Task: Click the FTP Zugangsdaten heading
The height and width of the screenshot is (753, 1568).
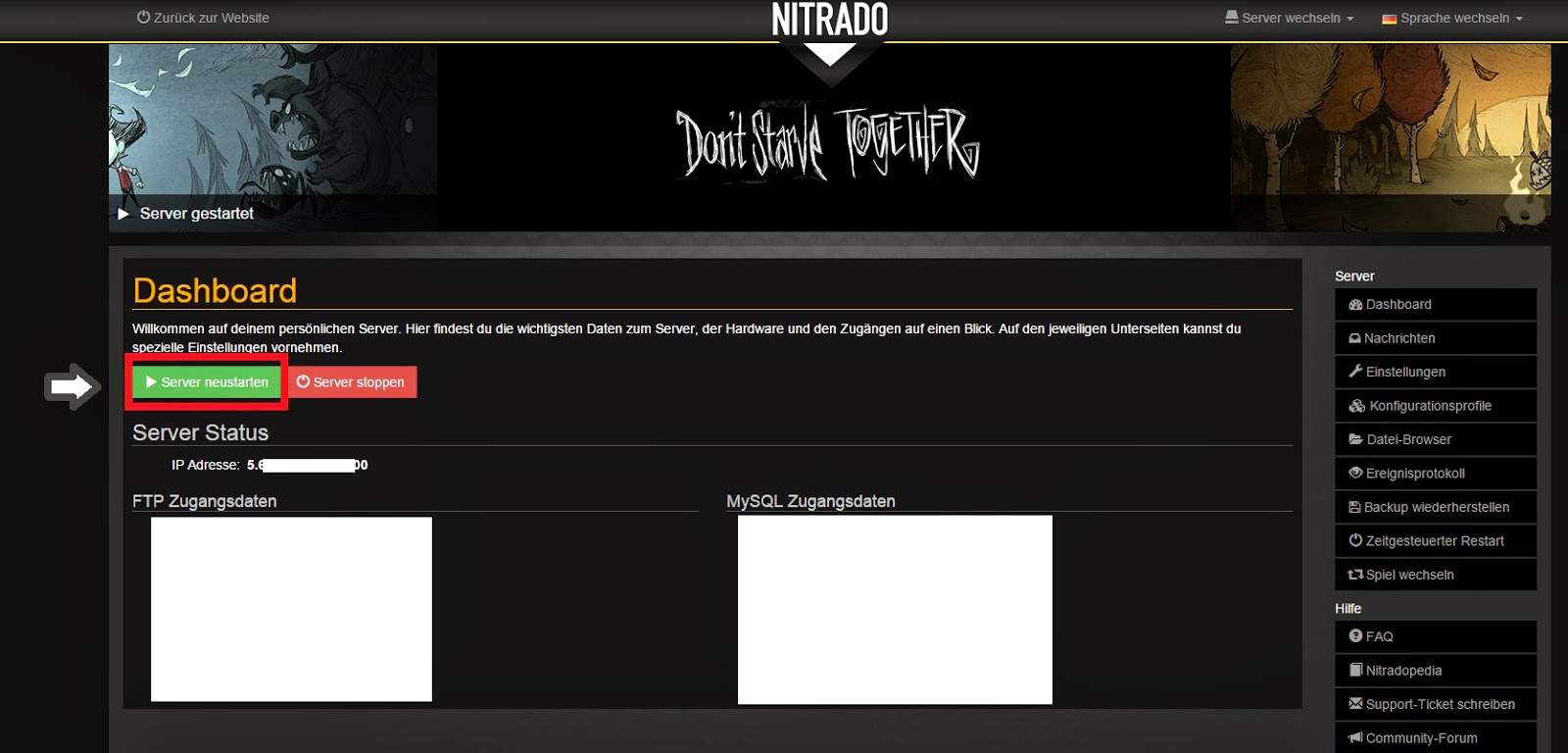Action: [204, 501]
